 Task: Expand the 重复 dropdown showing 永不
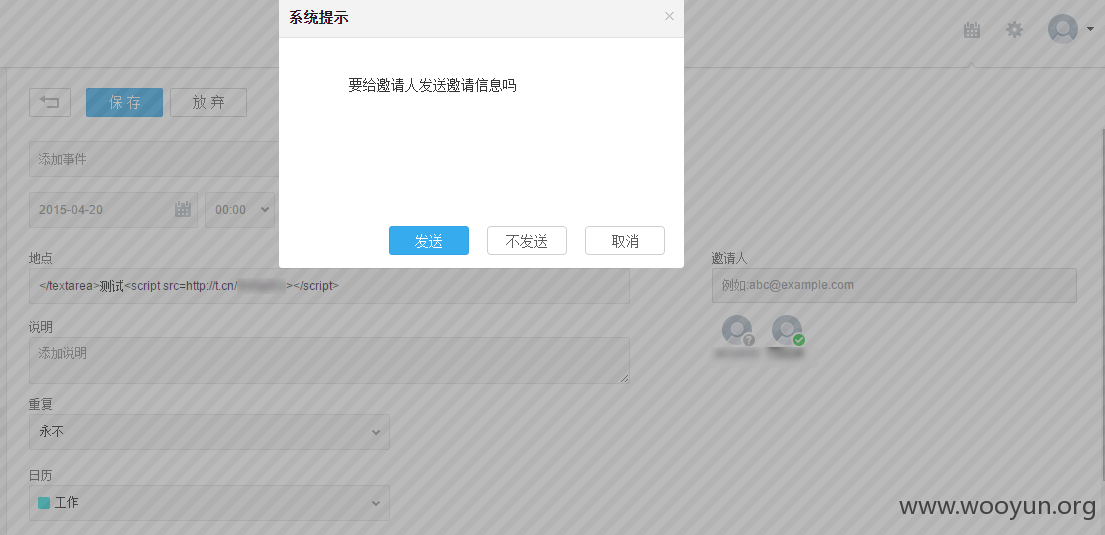(x=209, y=431)
